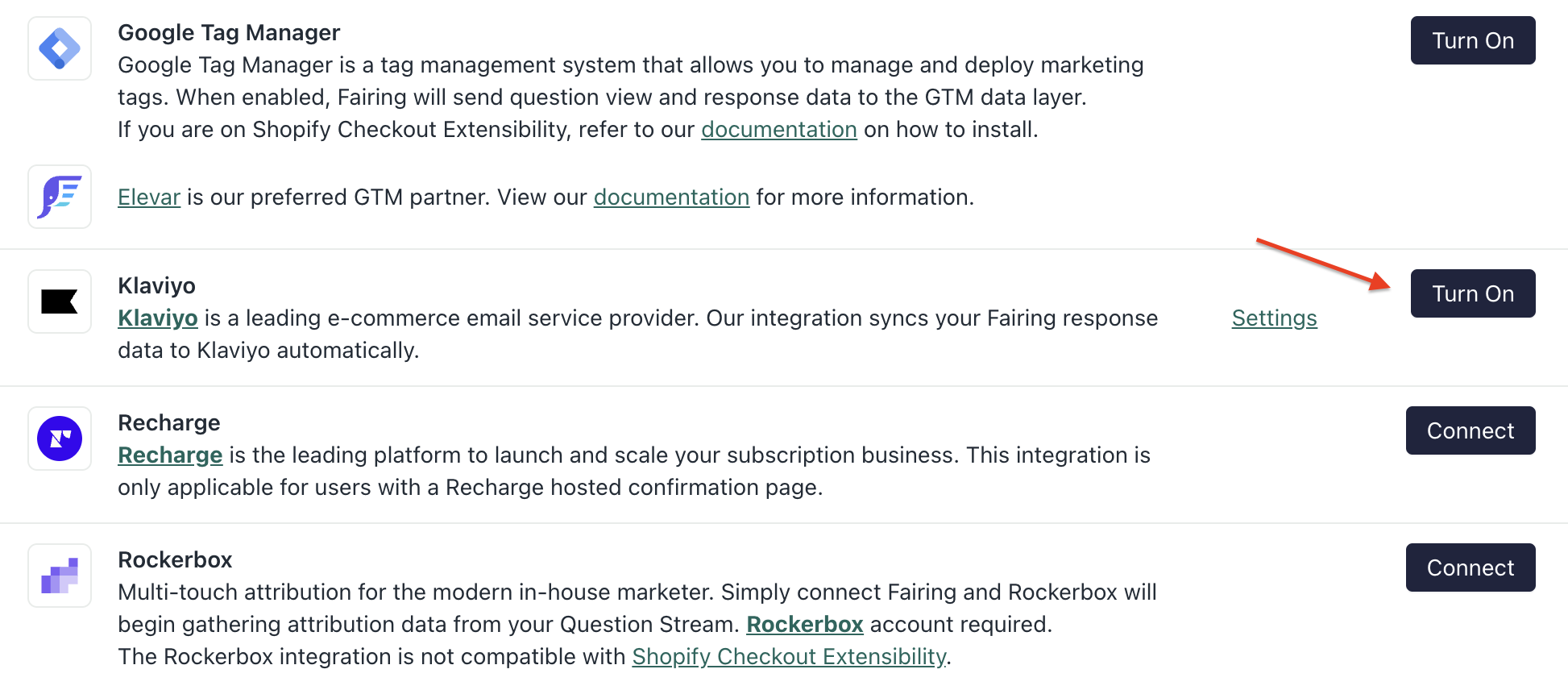Connect the Rockerbox integration

pyautogui.click(x=1471, y=567)
